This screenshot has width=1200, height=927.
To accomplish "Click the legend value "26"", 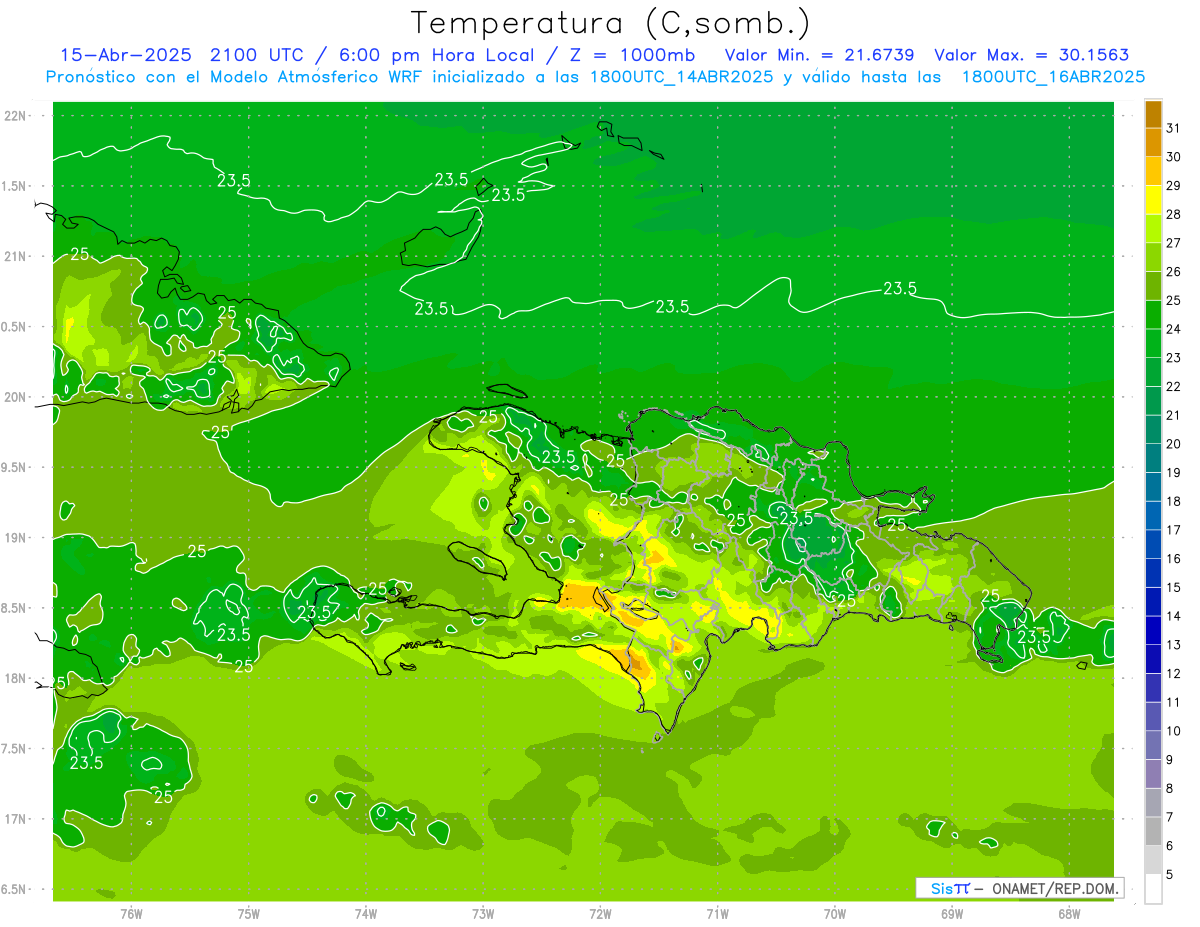I will (x=1173, y=272).
